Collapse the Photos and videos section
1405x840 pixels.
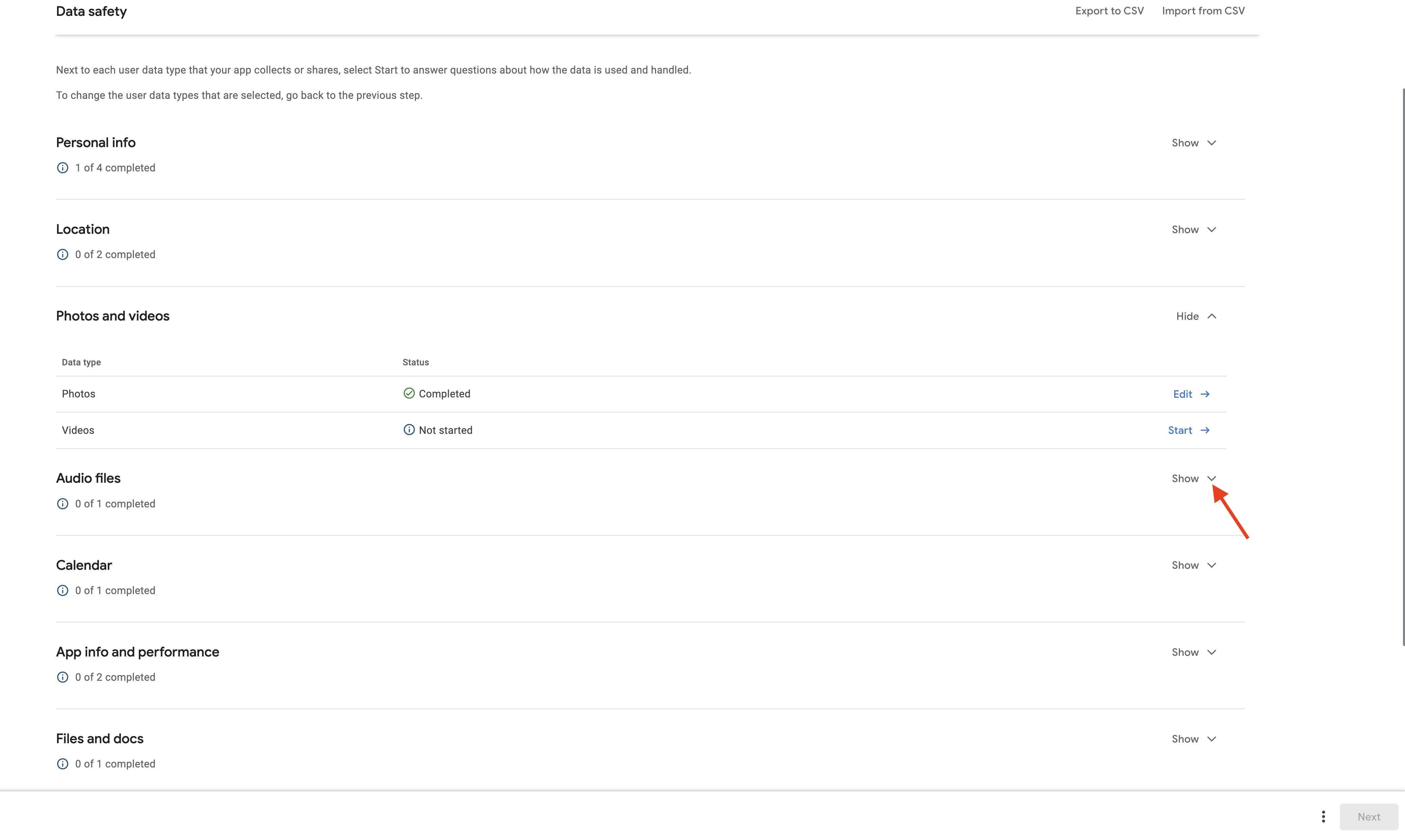(1195, 316)
